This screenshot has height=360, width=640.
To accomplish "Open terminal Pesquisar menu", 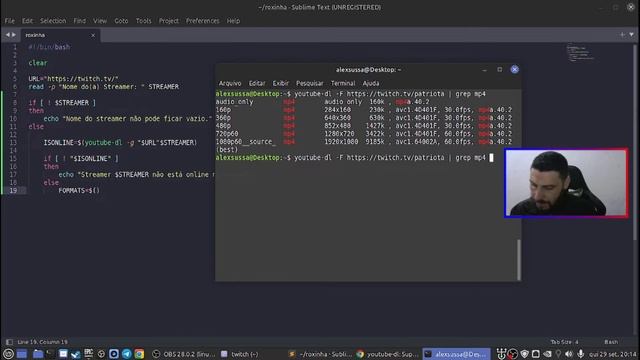I will pyautogui.click(x=309, y=83).
